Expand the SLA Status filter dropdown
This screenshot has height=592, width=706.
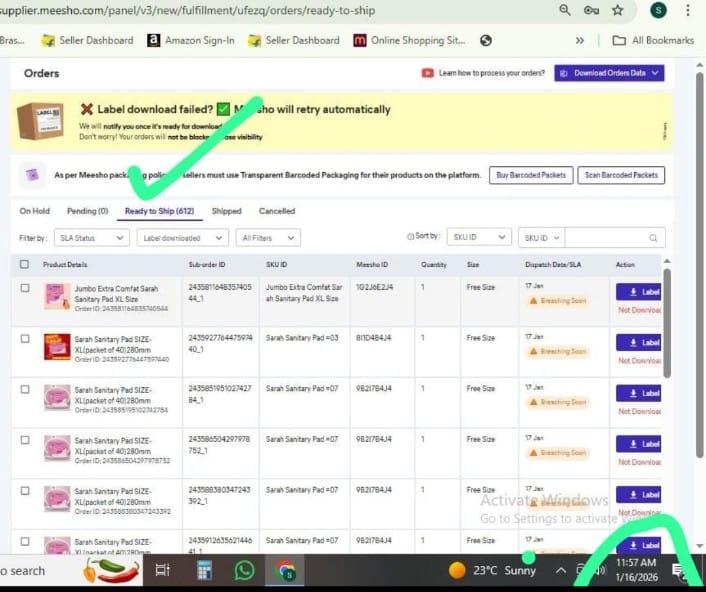point(90,238)
